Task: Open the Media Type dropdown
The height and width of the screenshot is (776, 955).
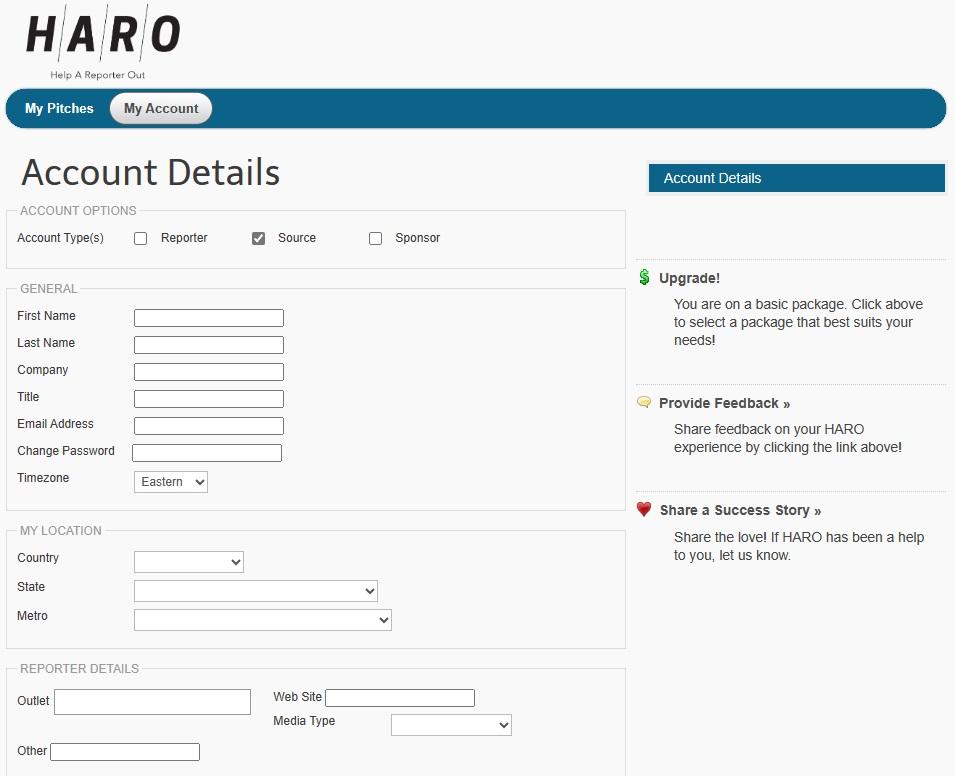Action: point(451,725)
